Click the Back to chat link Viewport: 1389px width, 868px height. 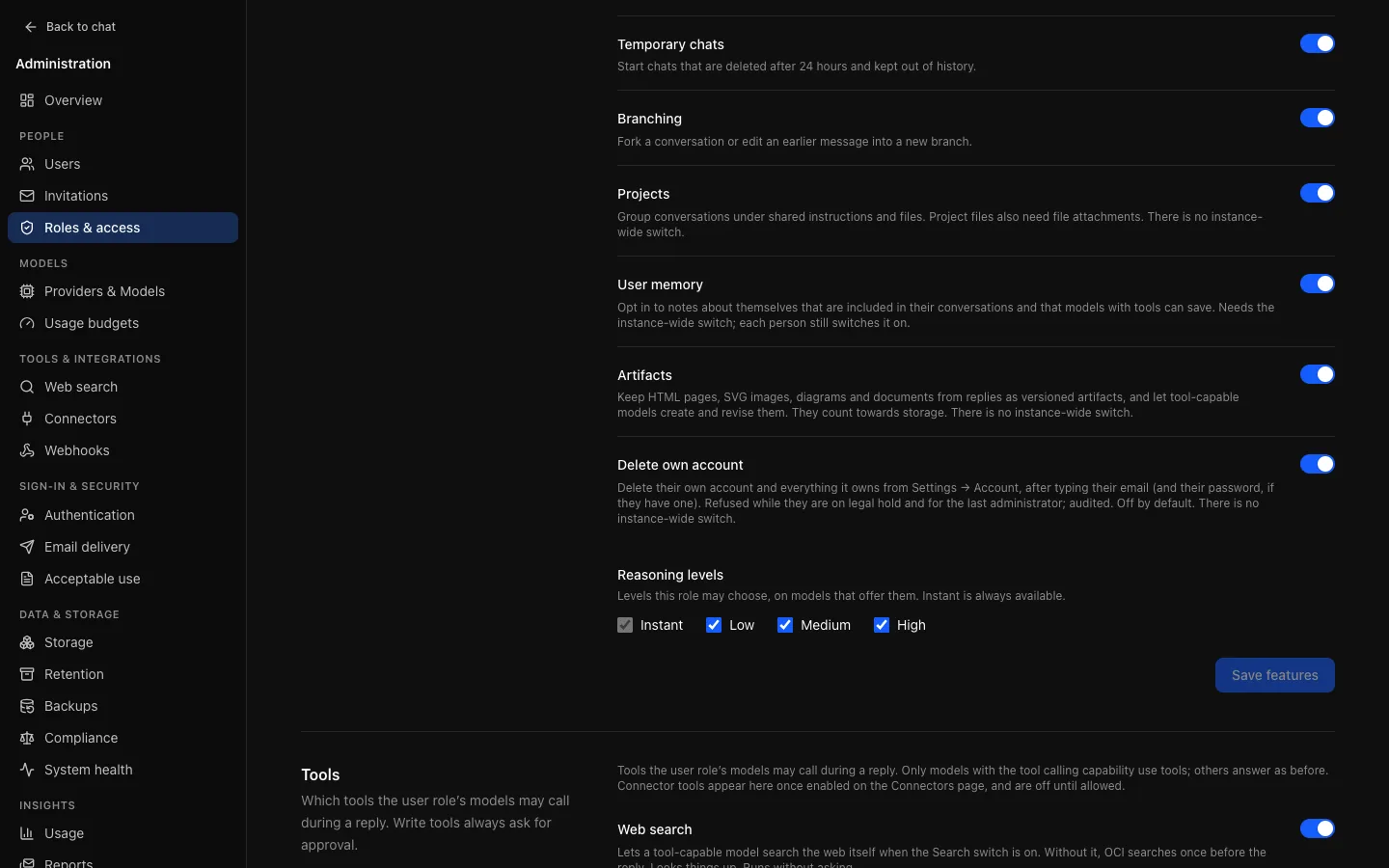click(x=70, y=27)
